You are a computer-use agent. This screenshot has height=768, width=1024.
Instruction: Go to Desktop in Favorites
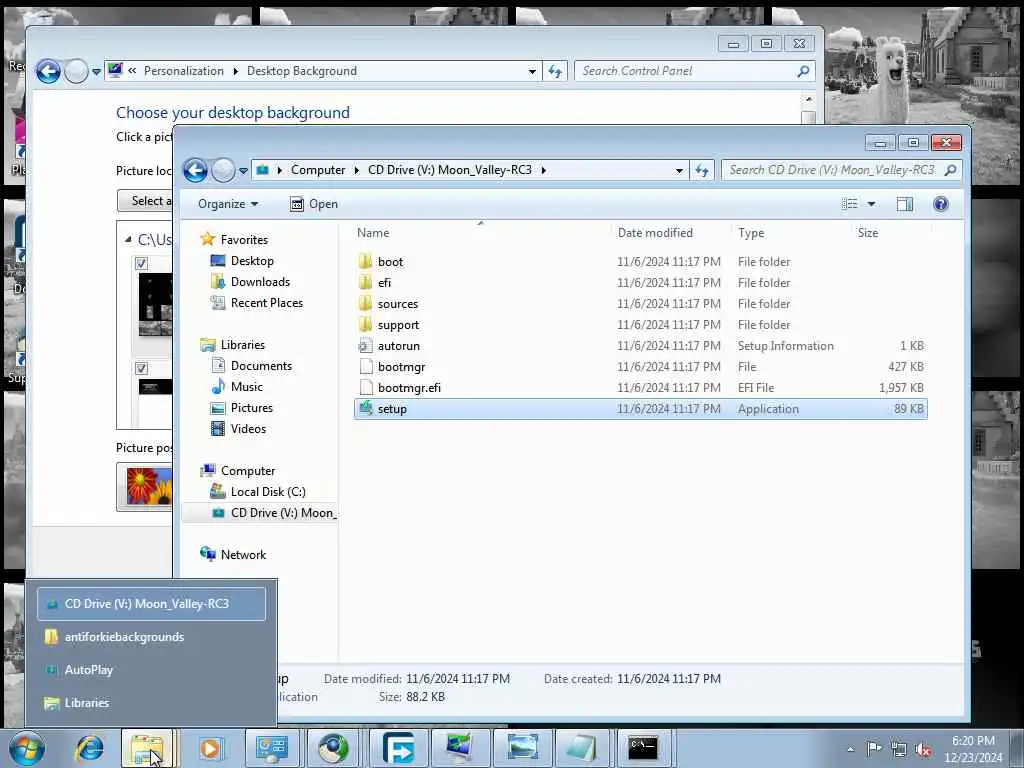[252, 261]
